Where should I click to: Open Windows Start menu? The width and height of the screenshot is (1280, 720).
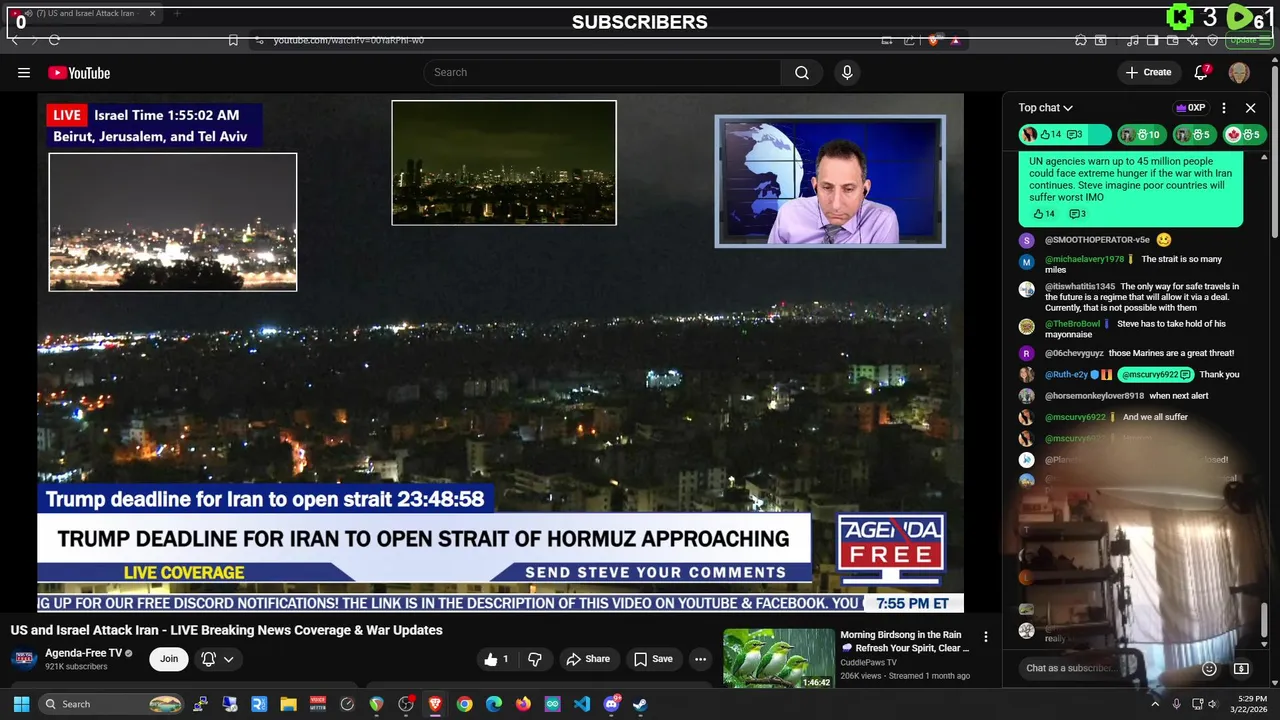[21, 704]
